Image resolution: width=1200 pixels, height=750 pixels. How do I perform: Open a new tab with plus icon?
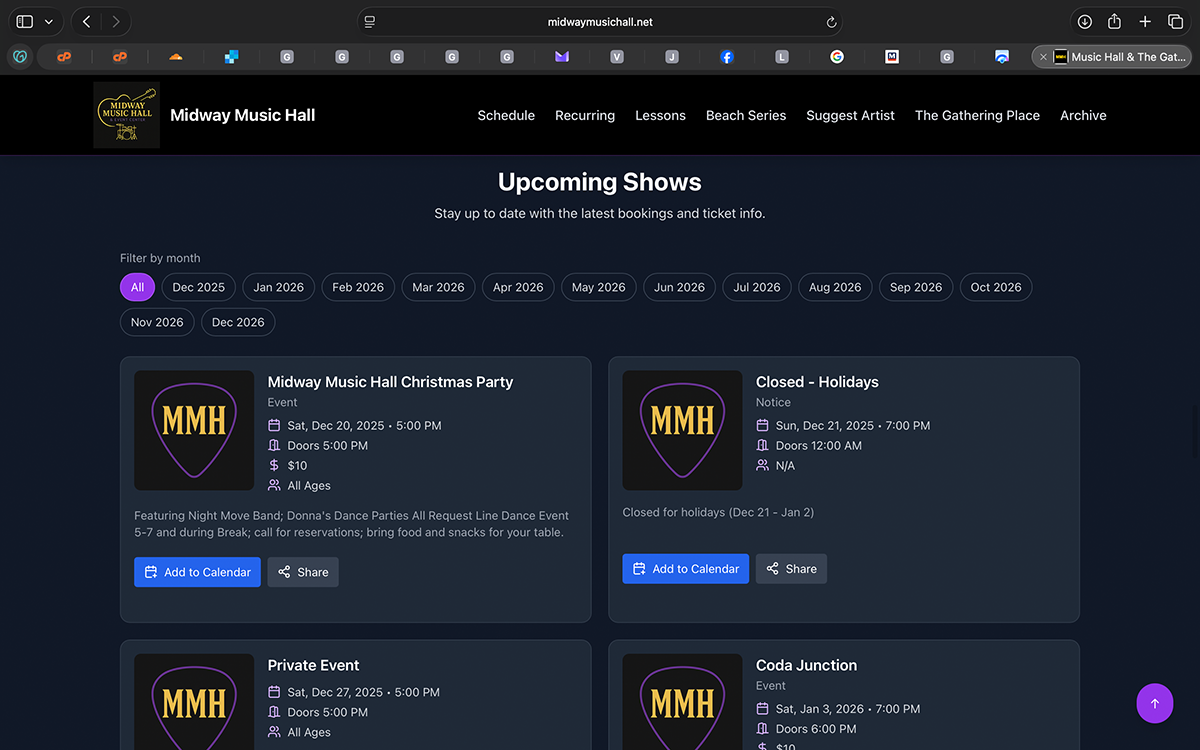(1145, 21)
